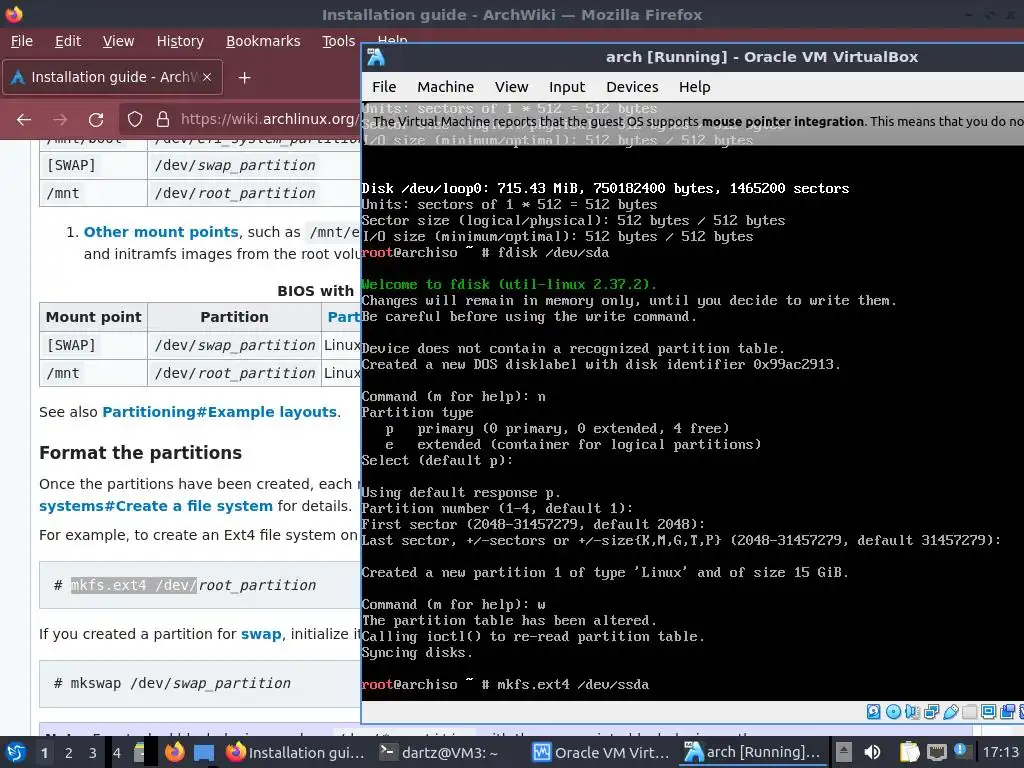
Task: Open the History menu in Firefox
Action: click(180, 41)
